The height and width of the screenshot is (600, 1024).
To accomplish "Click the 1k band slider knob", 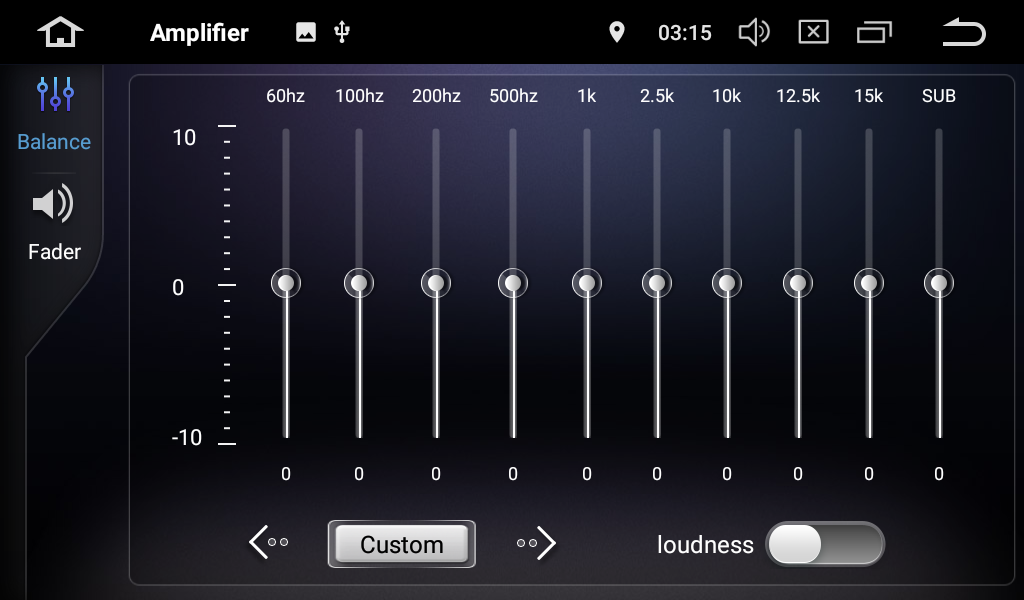I will [587, 283].
